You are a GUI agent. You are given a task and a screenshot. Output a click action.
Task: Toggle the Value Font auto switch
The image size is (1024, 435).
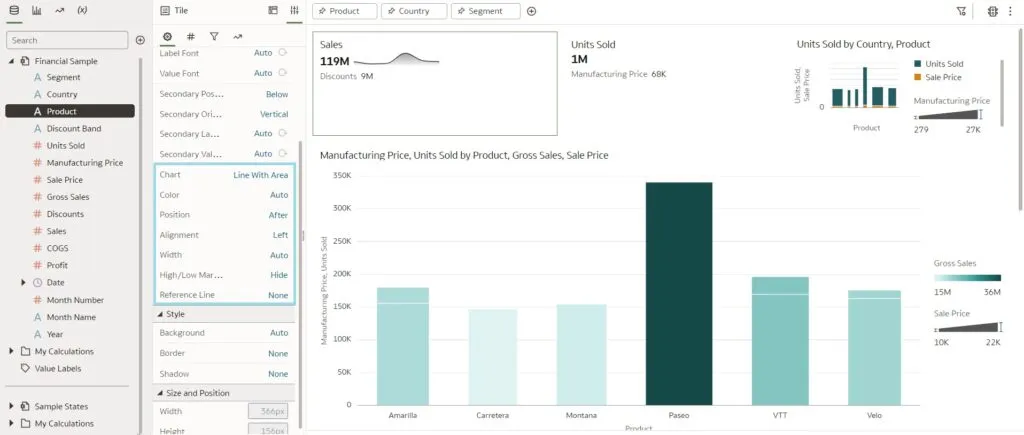coord(283,73)
